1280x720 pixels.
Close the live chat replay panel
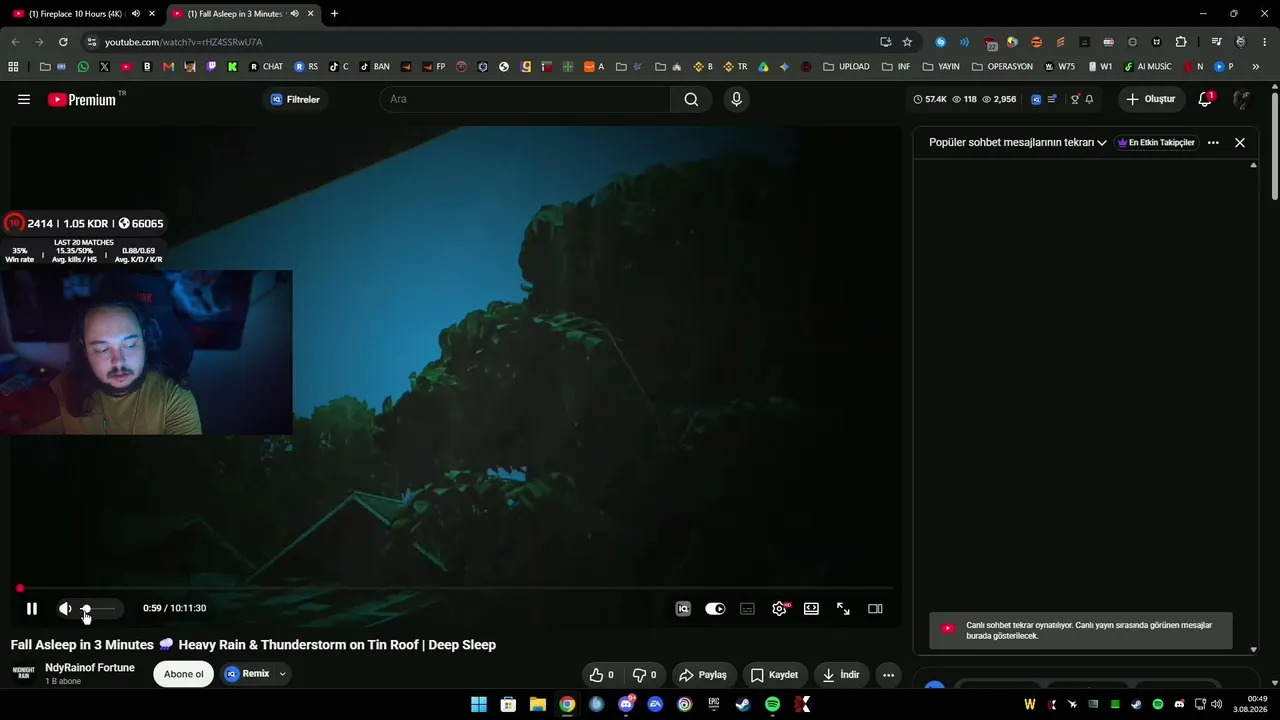[1240, 142]
